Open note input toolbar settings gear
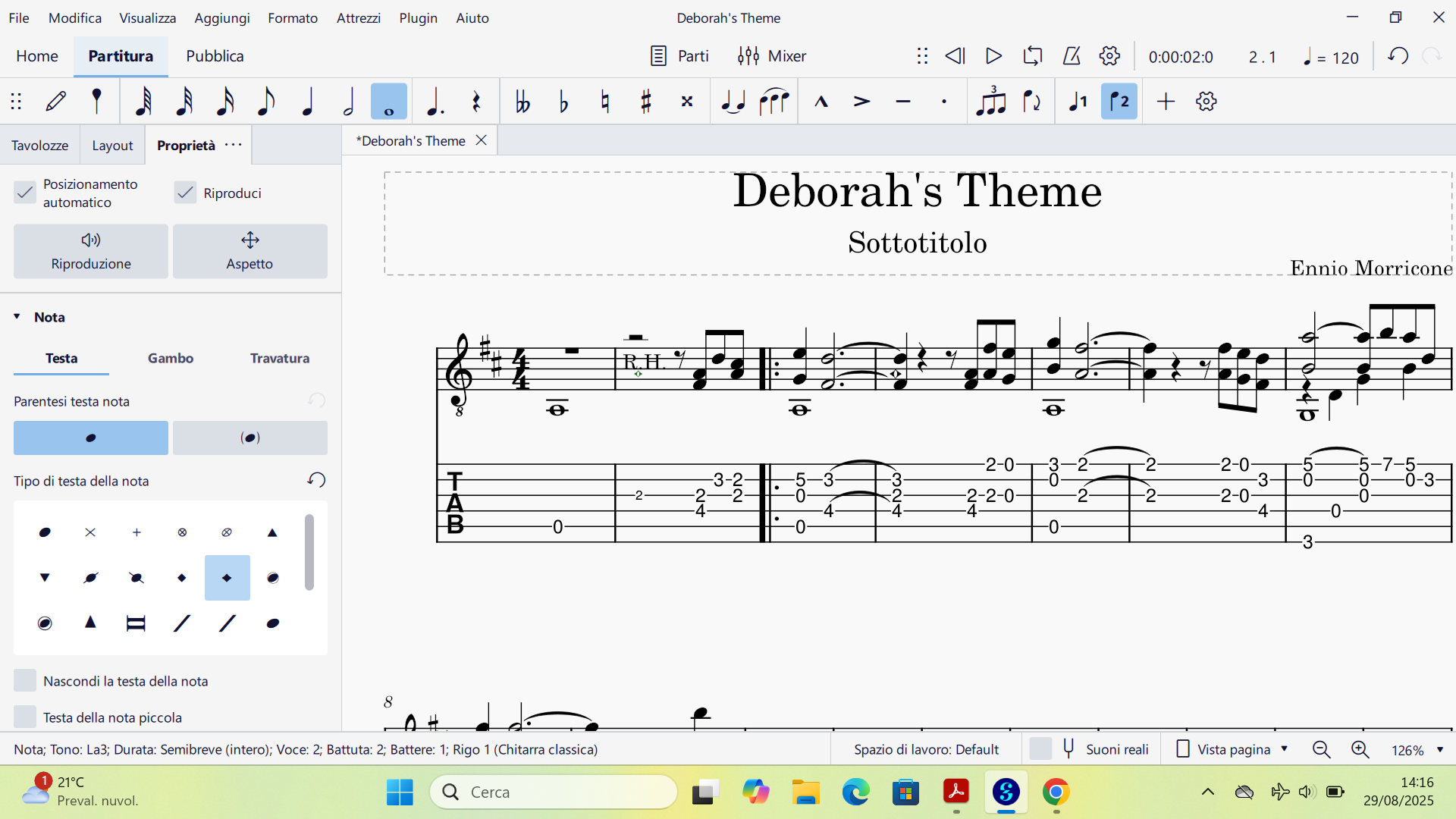This screenshot has width=1456, height=819. coord(1207,101)
